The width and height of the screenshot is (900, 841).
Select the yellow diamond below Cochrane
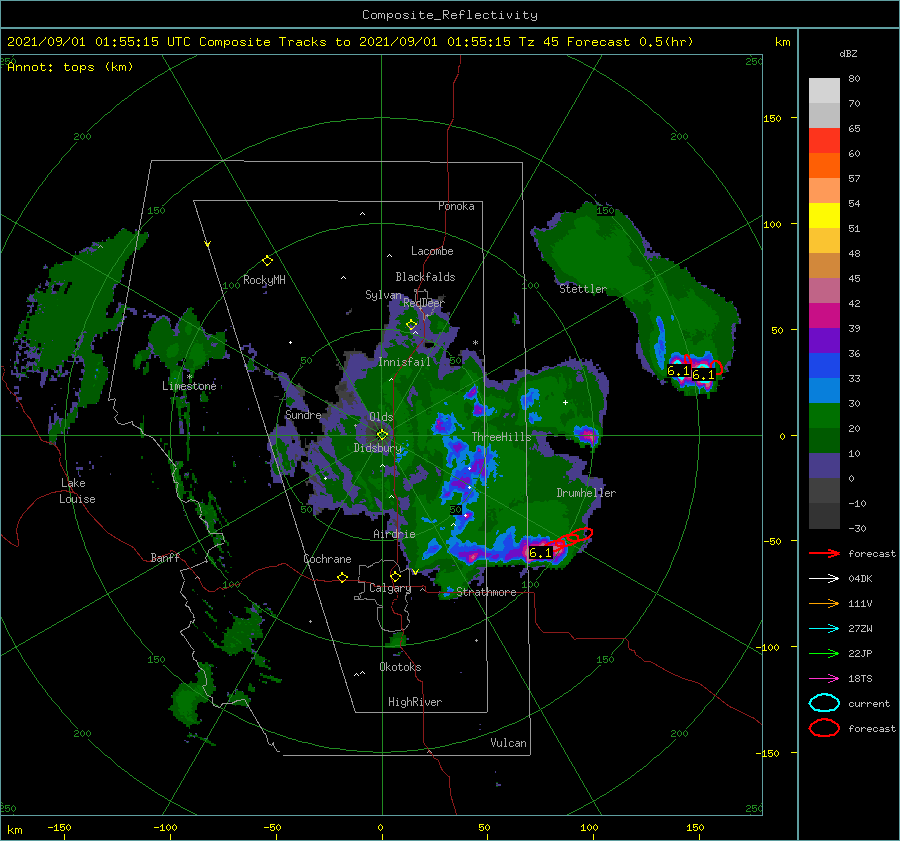coord(342,578)
